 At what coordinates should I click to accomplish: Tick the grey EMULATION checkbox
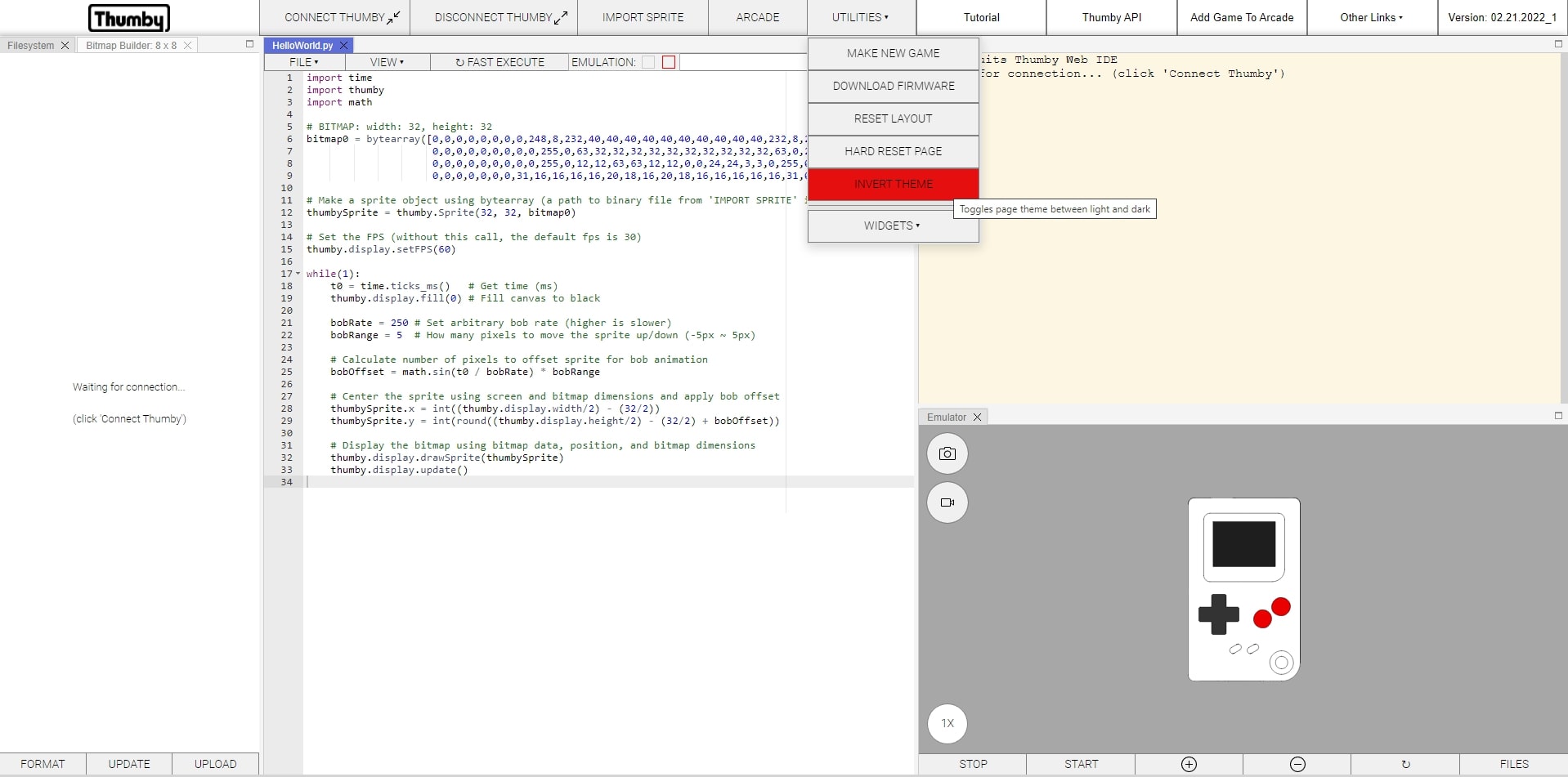(x=648, y=62)
